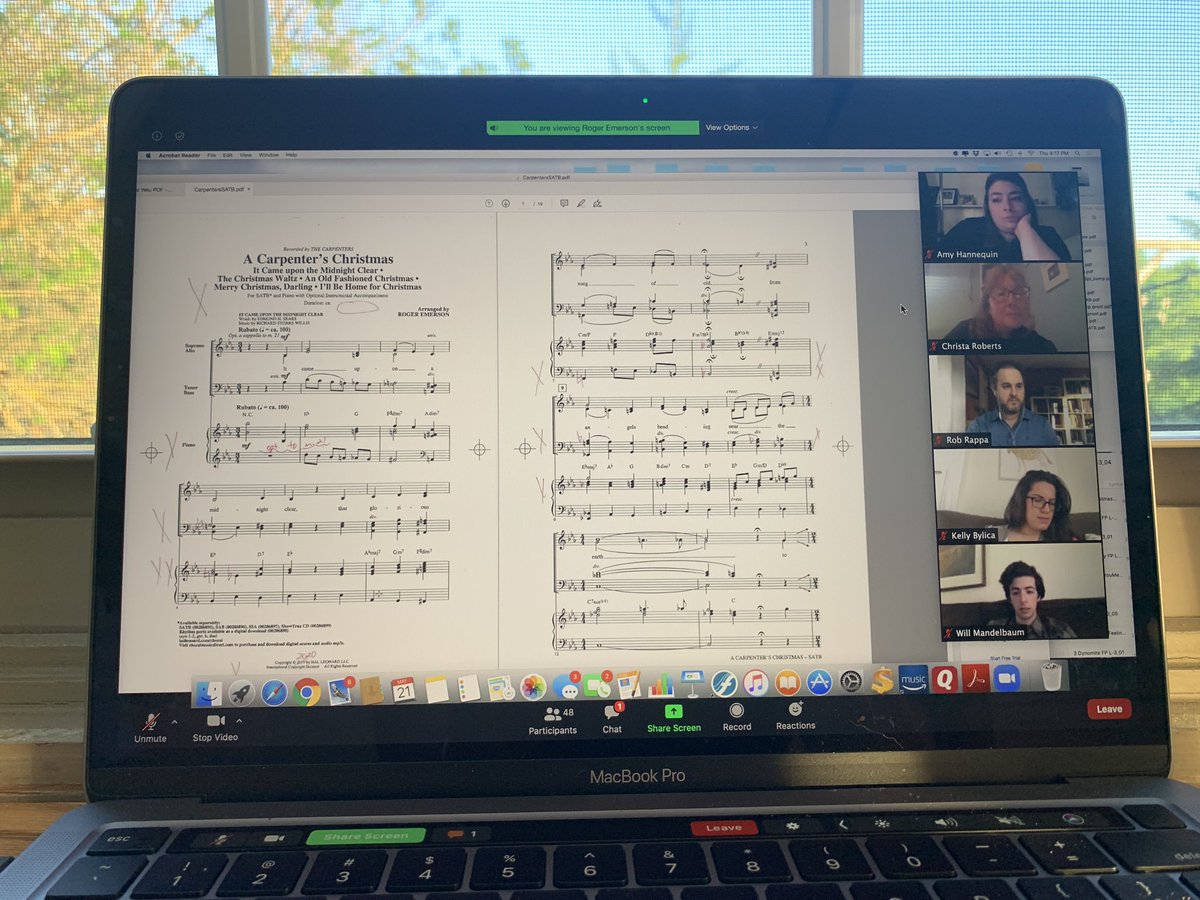Select Christa Roberts' video thumbnail
The height and width of the screenshot is (900, 1200).
point(1006,307)
